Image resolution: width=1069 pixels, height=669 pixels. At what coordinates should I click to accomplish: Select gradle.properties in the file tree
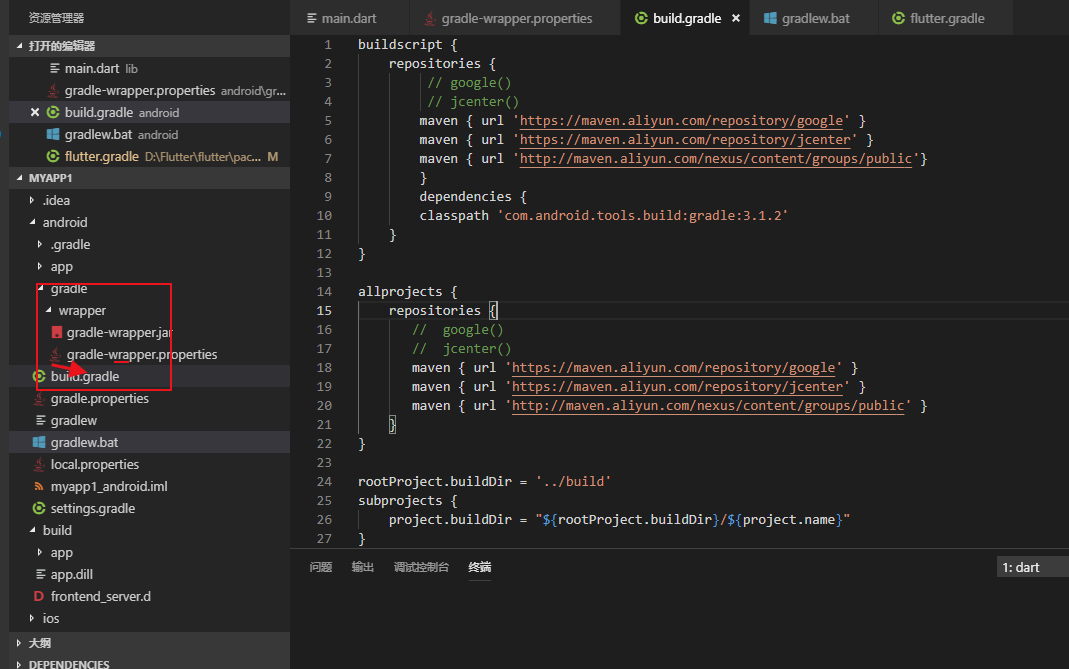point(99,398)
